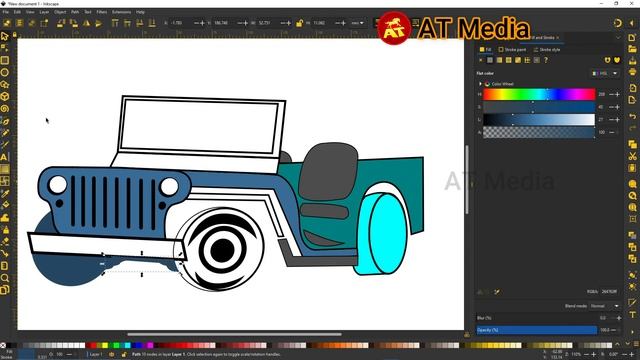640x360 pixels.
Task: Open the Filters menu
Action: (x=102, y=12)
